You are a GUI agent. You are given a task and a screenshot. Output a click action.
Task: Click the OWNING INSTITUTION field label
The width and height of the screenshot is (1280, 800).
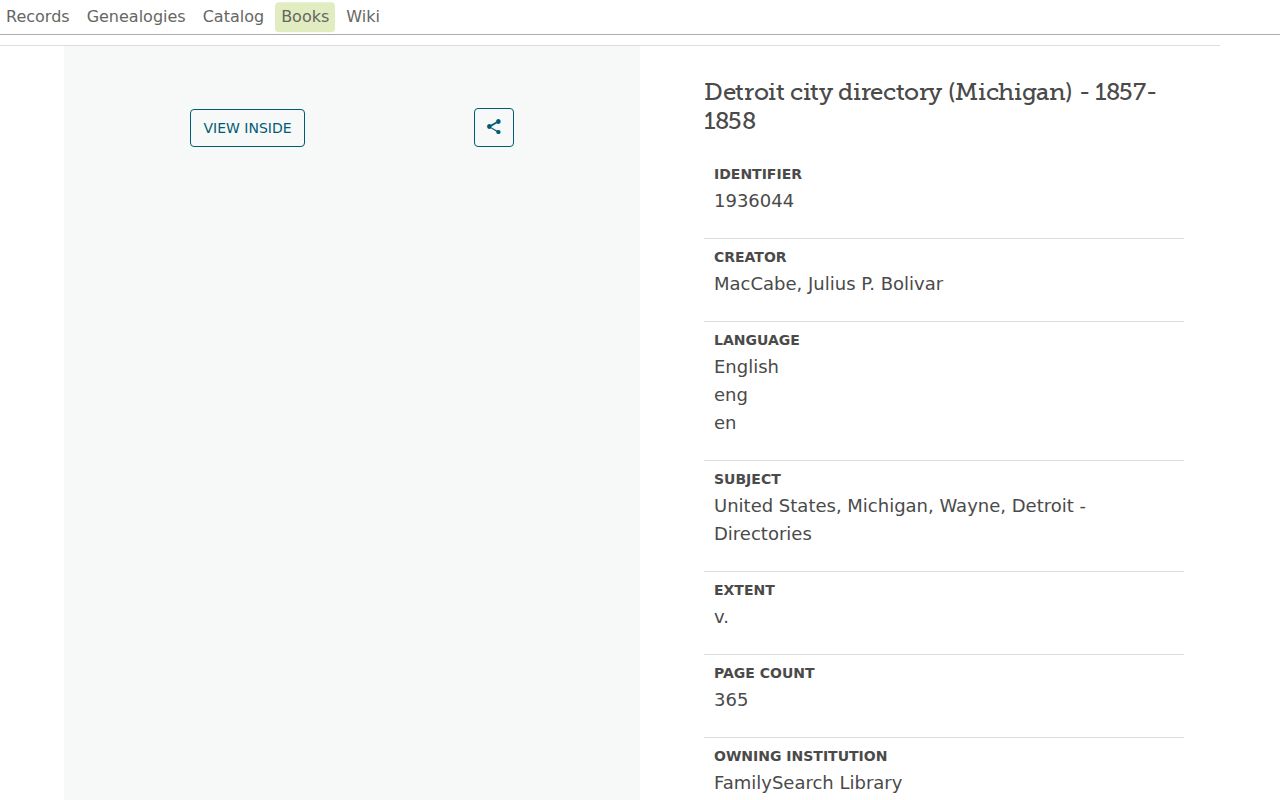[800, 756]
